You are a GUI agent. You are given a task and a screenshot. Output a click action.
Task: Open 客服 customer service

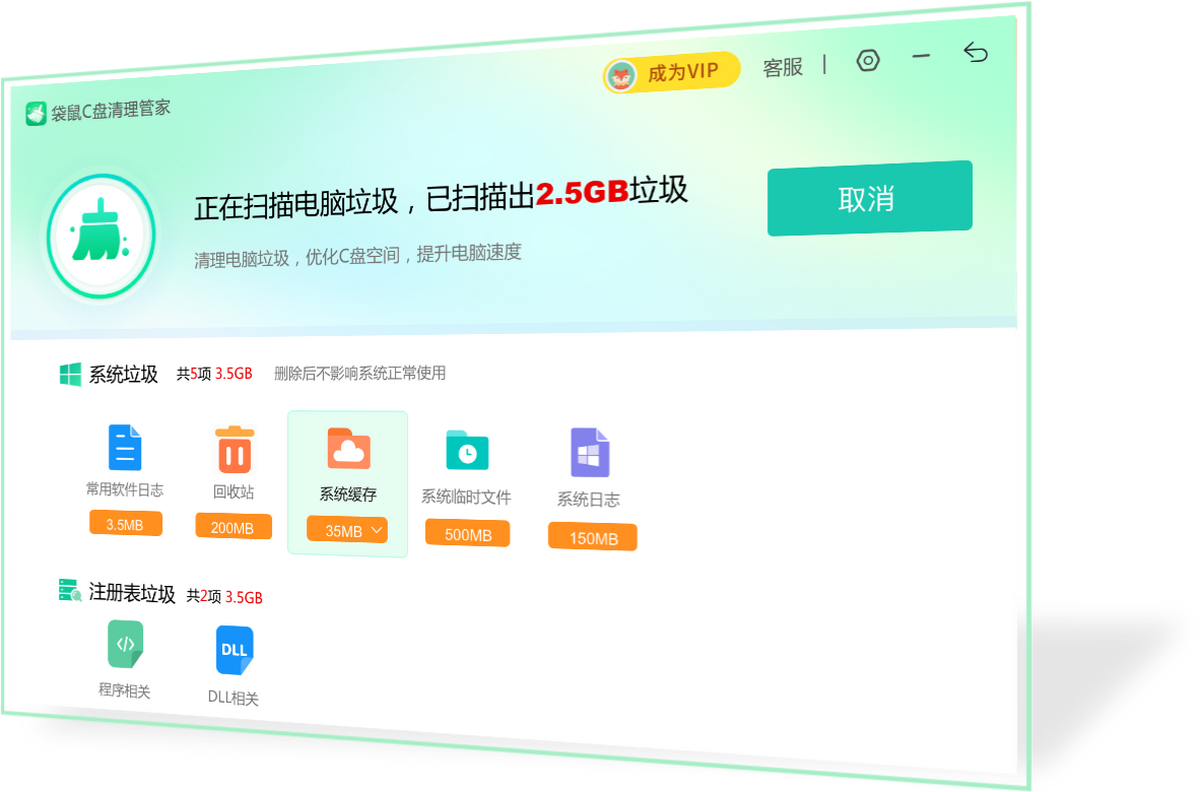point(783,68)
